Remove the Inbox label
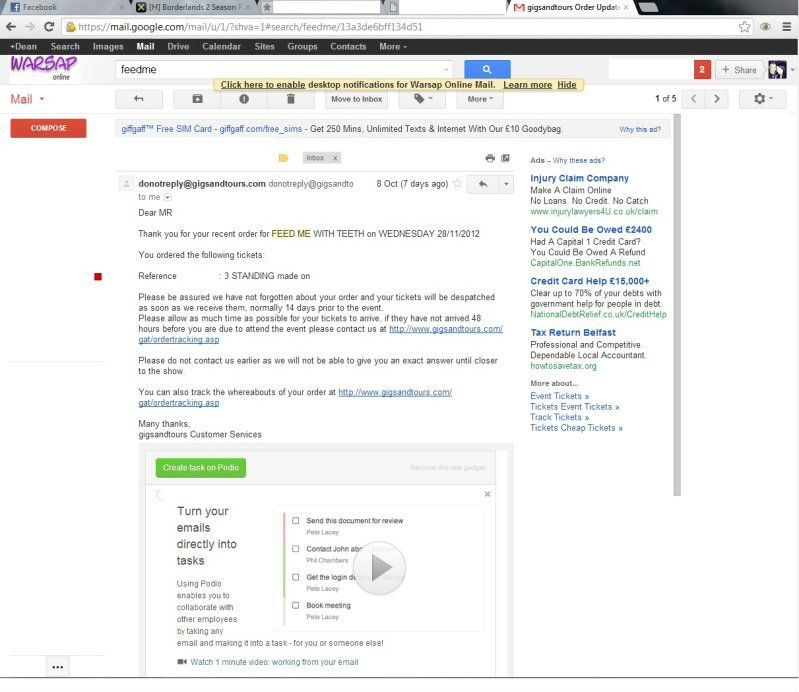799x692 pixels. coord(335,158)
